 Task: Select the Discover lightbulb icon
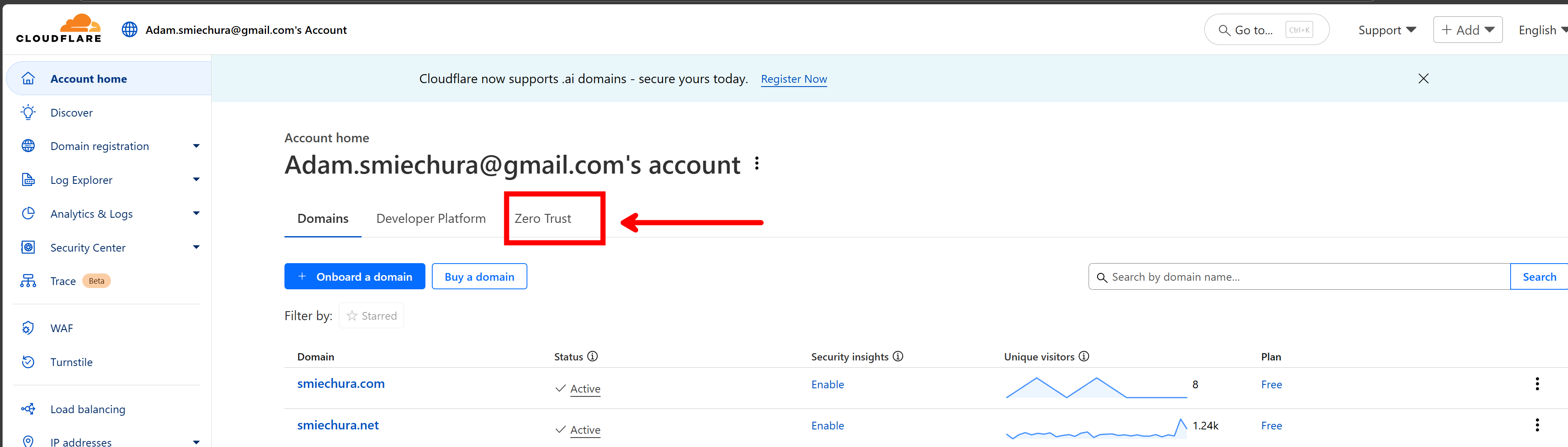28,112
